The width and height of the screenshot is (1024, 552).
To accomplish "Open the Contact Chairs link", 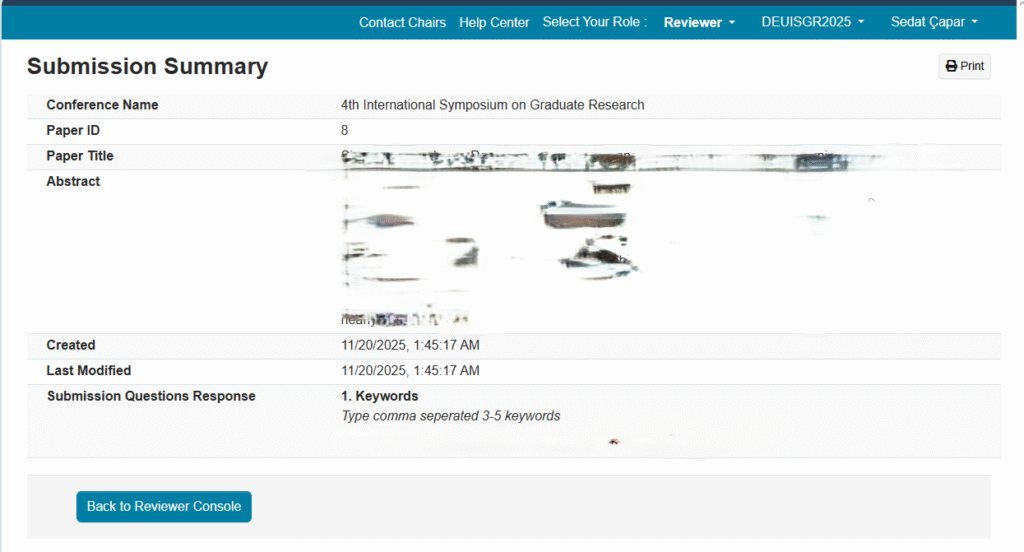I will pyautogui.click(x=402, y=22).
